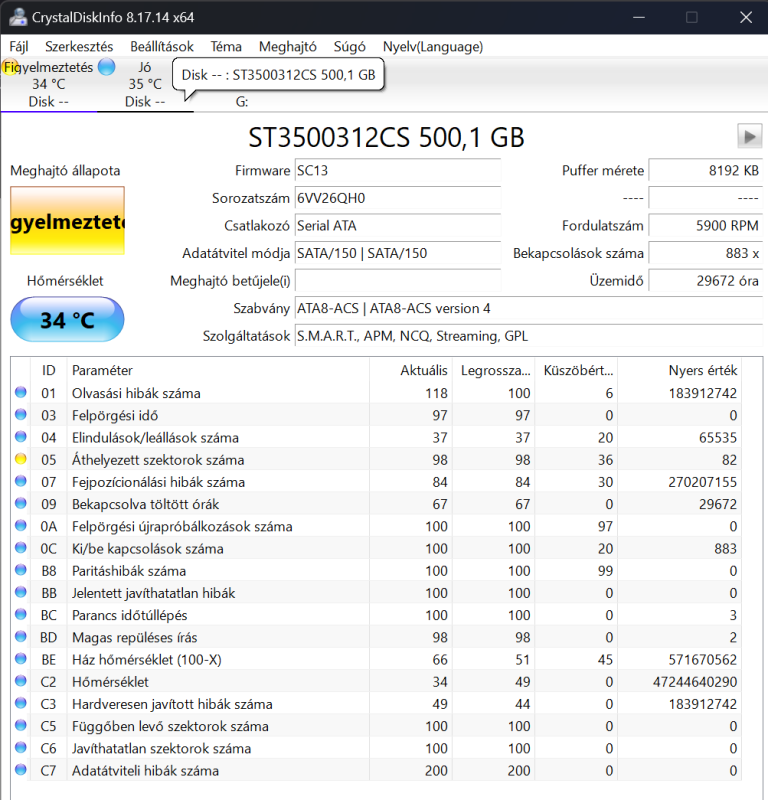Click the 34 °C temperature button
Screen dimensions: 768x800
(x=67, y=319)
